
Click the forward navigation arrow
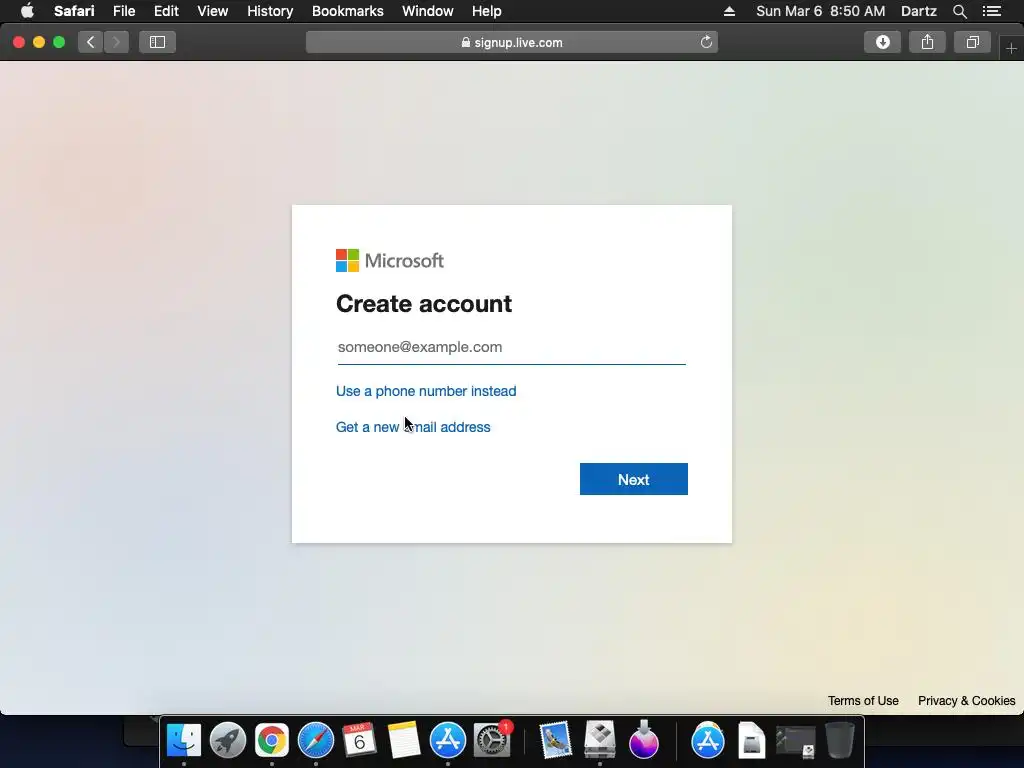116,42
